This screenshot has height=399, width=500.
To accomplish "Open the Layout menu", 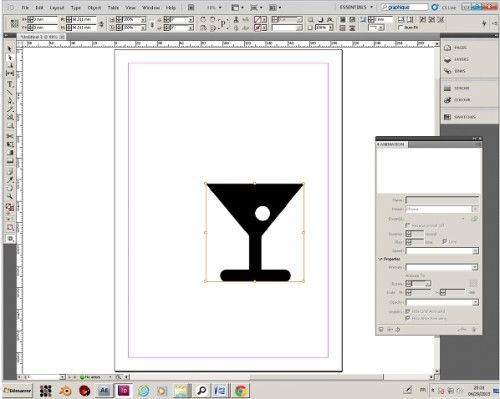I will coord(57,7).
